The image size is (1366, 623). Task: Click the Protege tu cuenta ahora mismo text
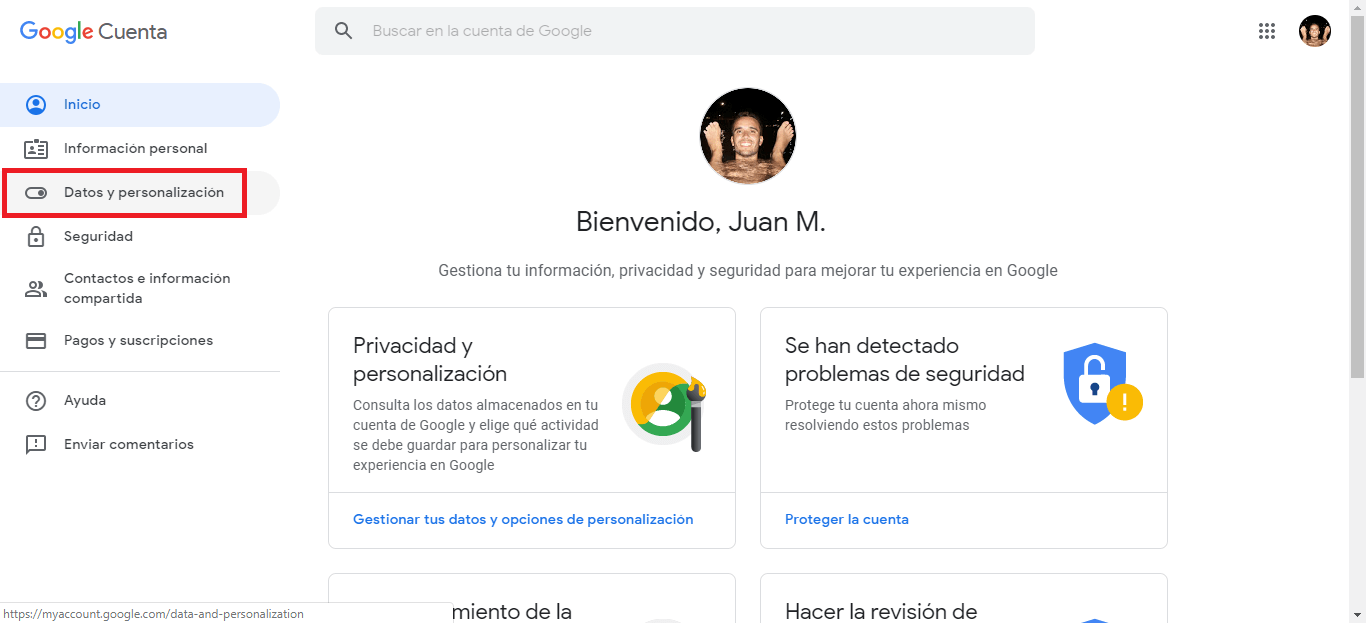click(x=886, y=415)
